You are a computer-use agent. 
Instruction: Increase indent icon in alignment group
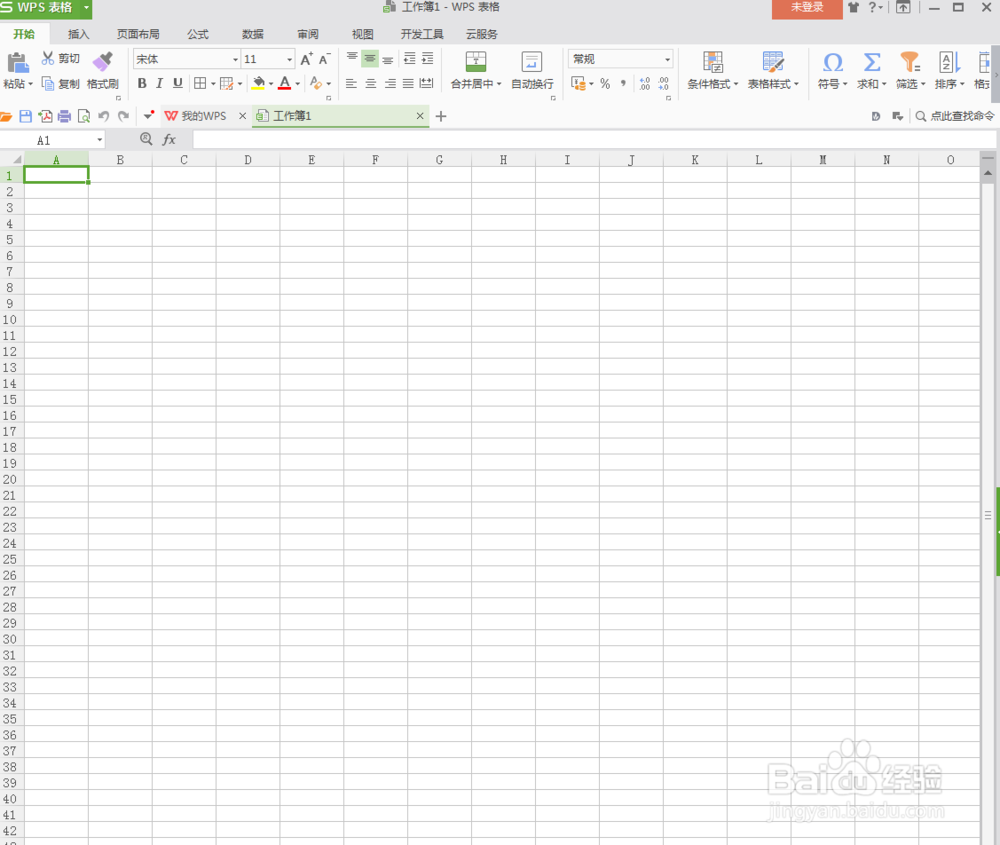427,59
